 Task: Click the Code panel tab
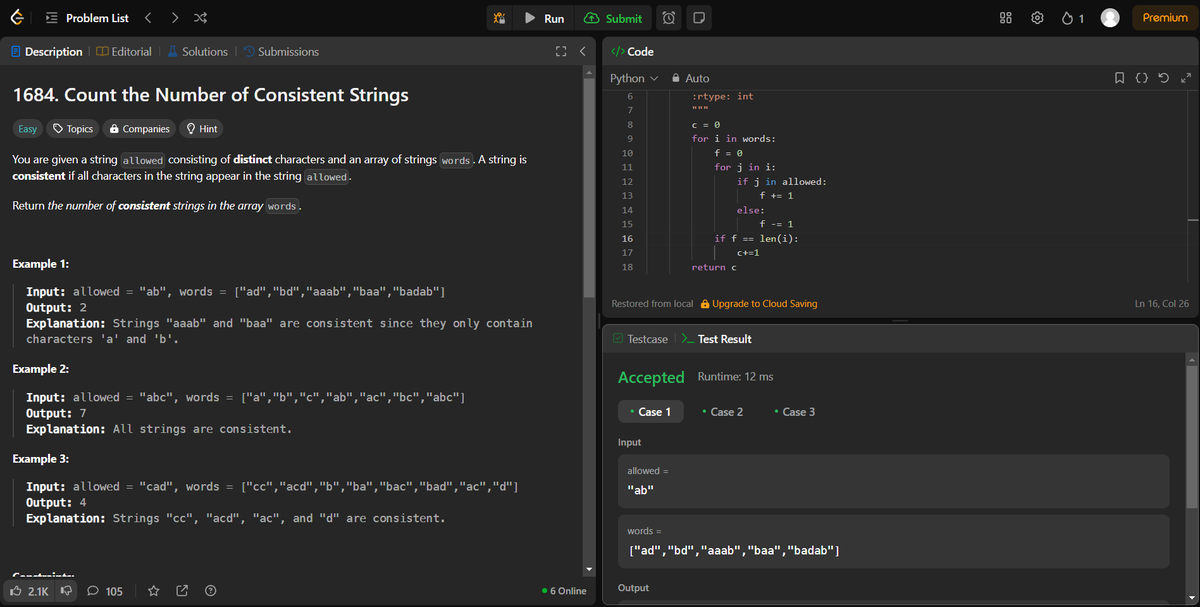632,51
